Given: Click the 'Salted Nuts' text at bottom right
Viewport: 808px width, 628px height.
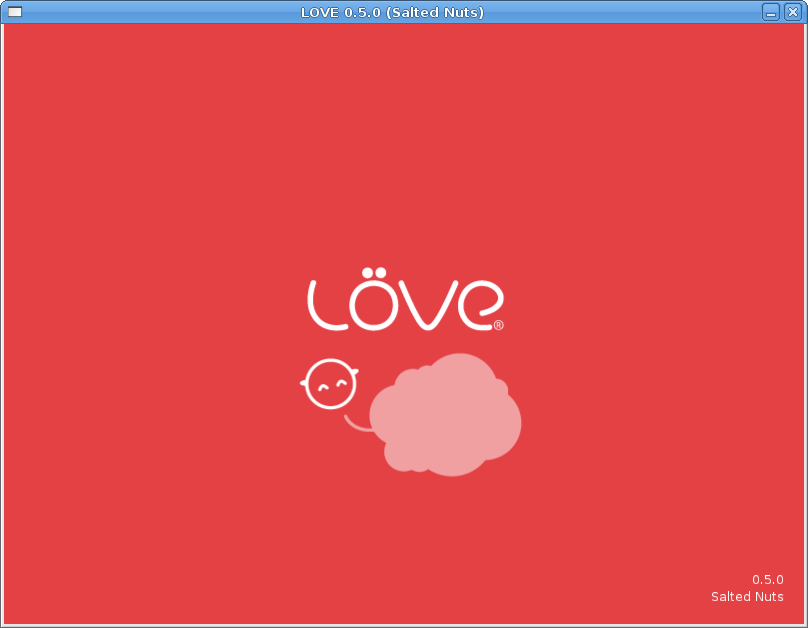Looking at the screenshot, I should 747,597.
